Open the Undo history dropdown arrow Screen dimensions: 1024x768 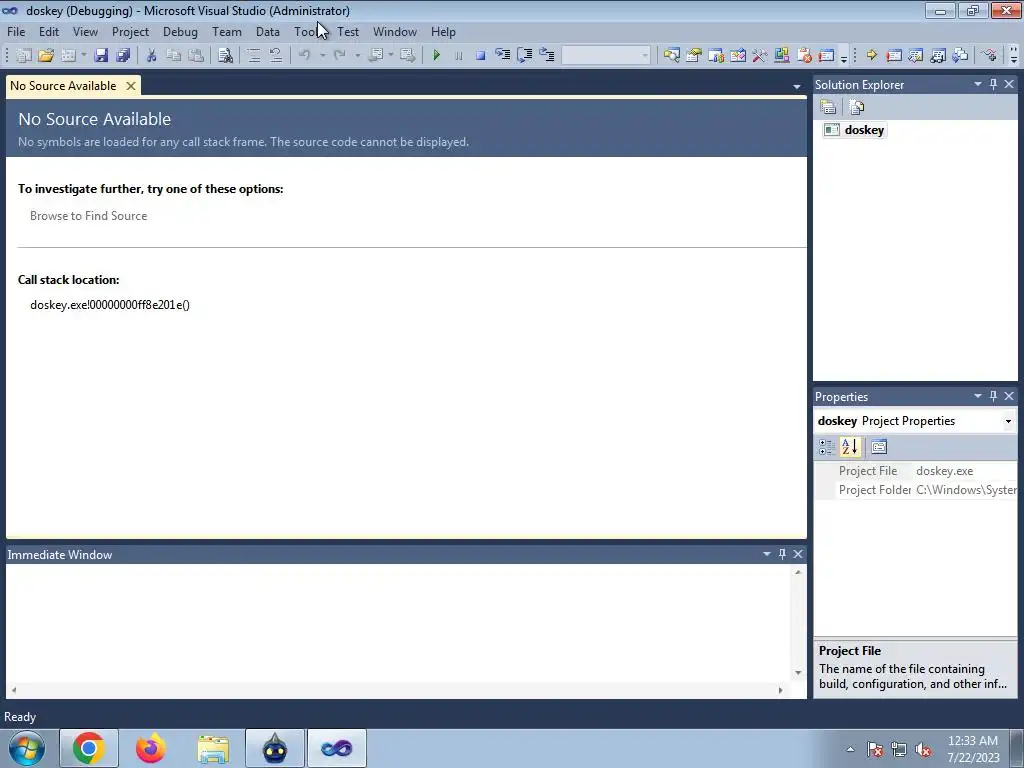coord(322,56)
